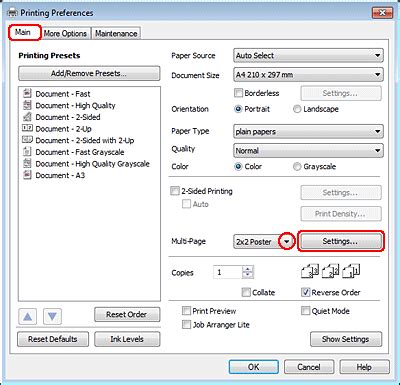Select Color printing radio button
Image resolution: width=400 pixels, height=385 pixels.
click(x=238, y=166)
